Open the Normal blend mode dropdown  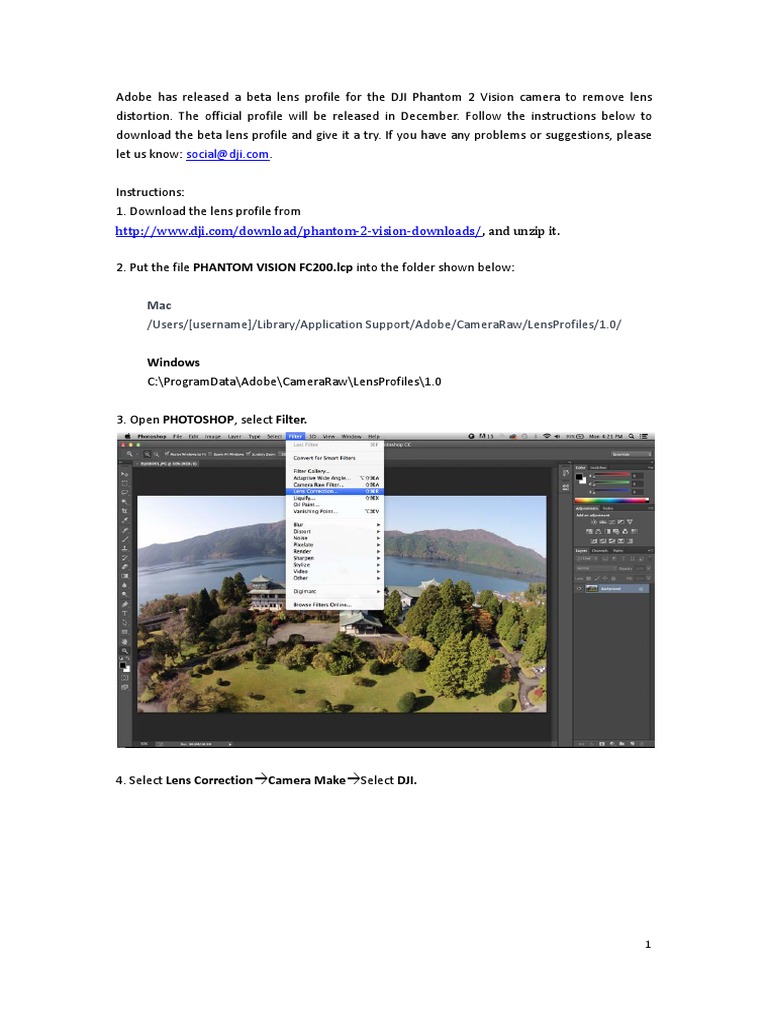click(x=596, y=569)
